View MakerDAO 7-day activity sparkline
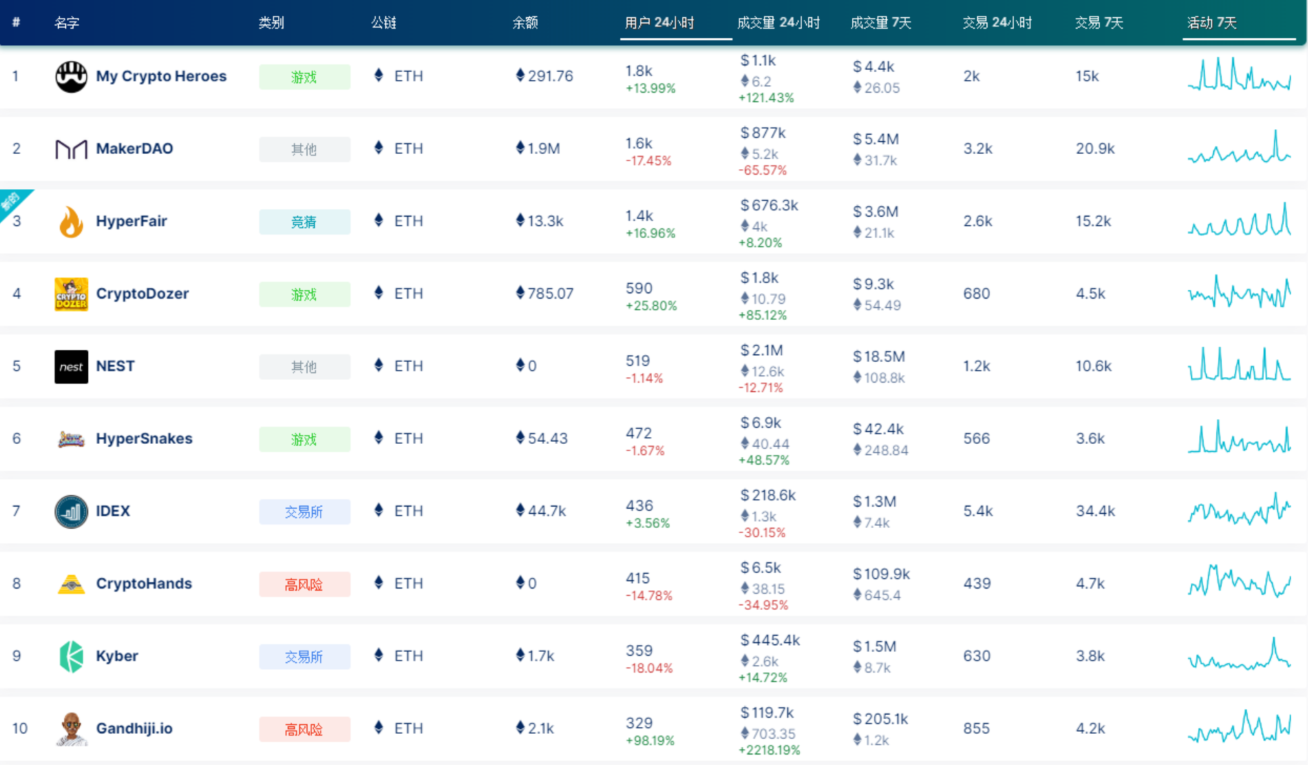The width and height of the screenshot is (1308, 765). pyautogui.click(x=1239, y=147)
